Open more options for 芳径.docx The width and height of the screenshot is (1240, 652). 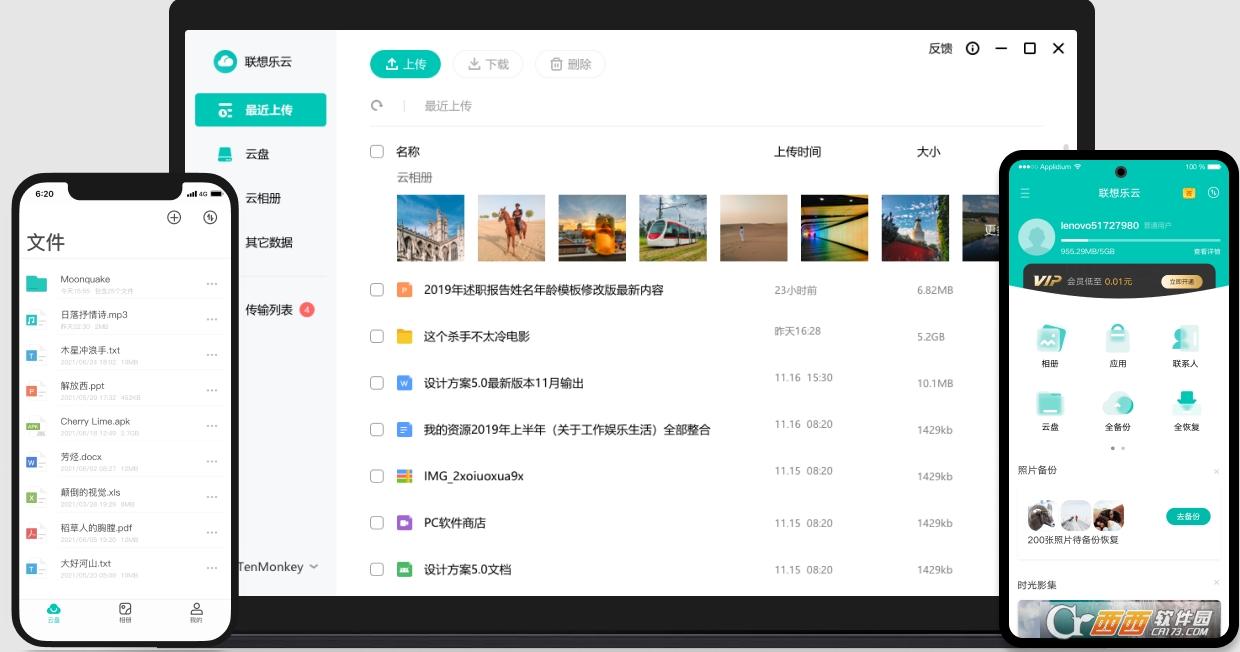point(212,461)
